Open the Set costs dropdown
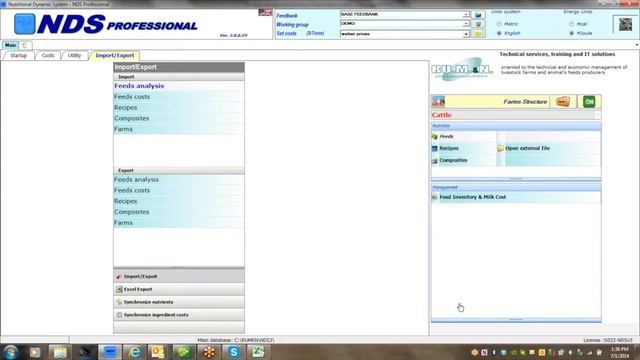 click(x=466, y=34)
